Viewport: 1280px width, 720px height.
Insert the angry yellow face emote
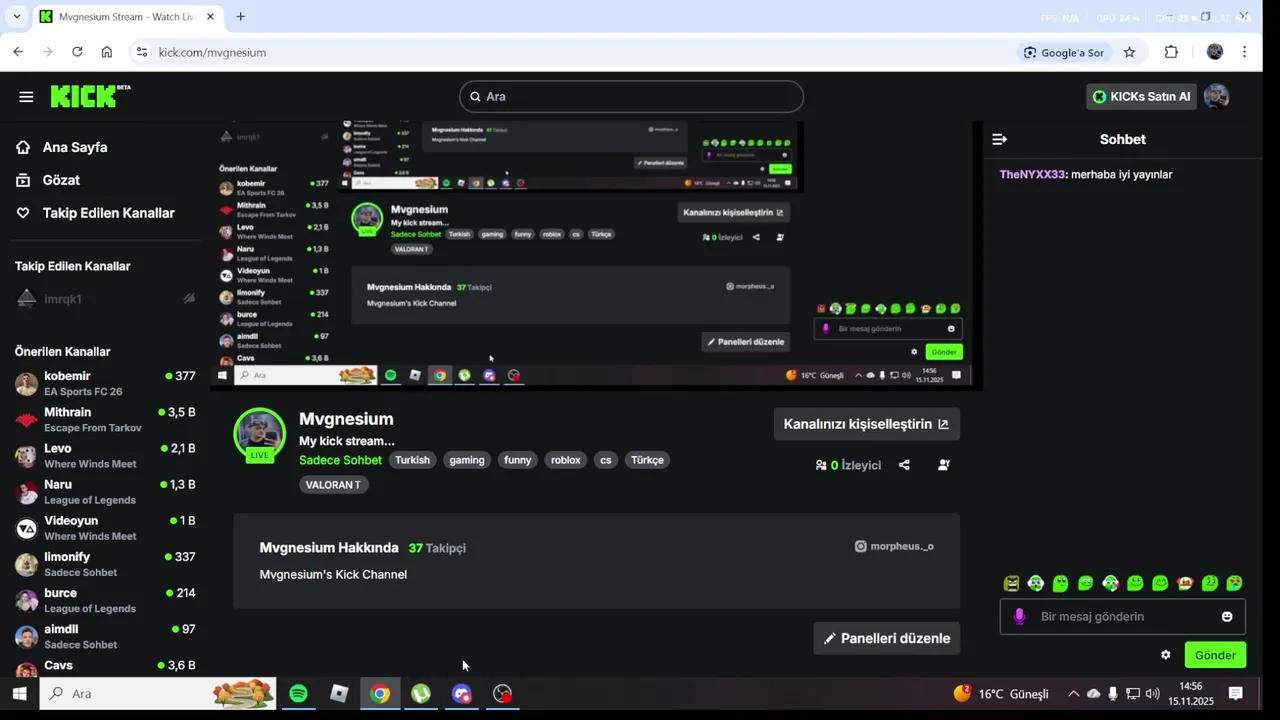pyautogui.click(x=1011, y=583)
